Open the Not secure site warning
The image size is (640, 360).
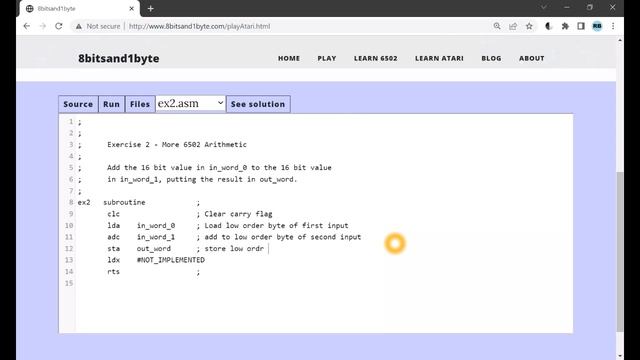[x=98, y=26]
